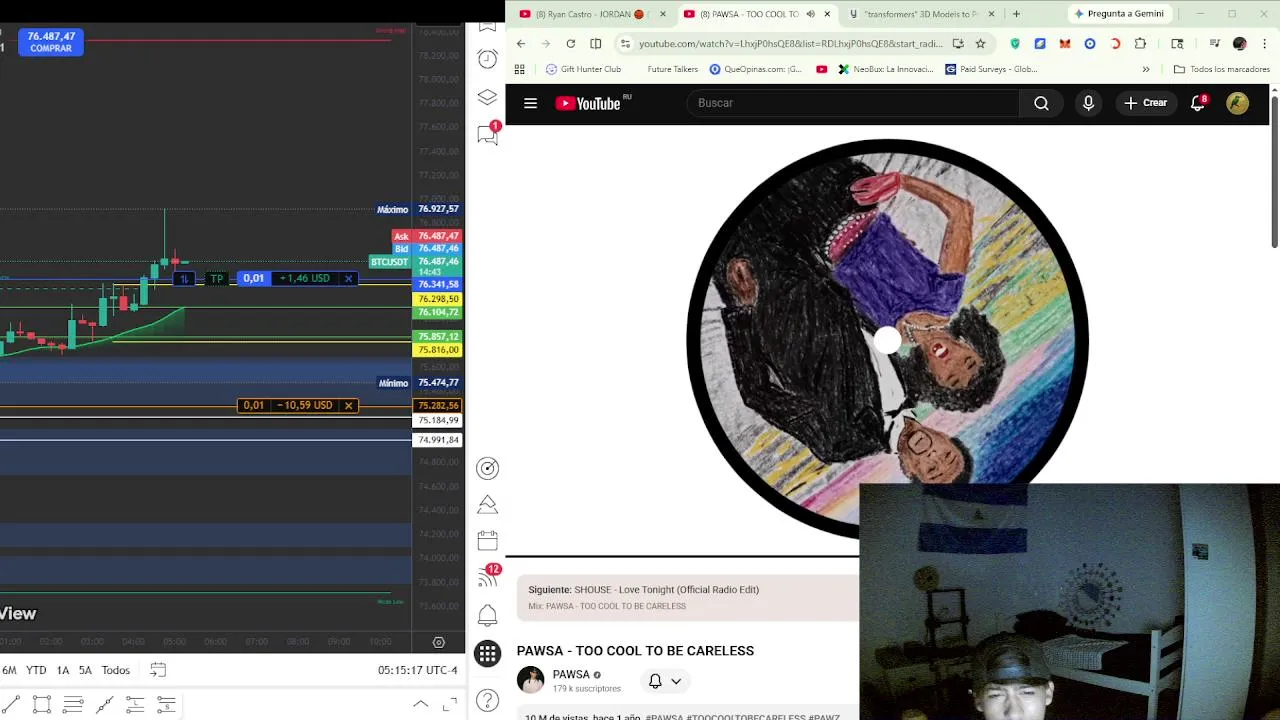
Task: Open the Paid Surveys bookmark
Action: (991, 69)
